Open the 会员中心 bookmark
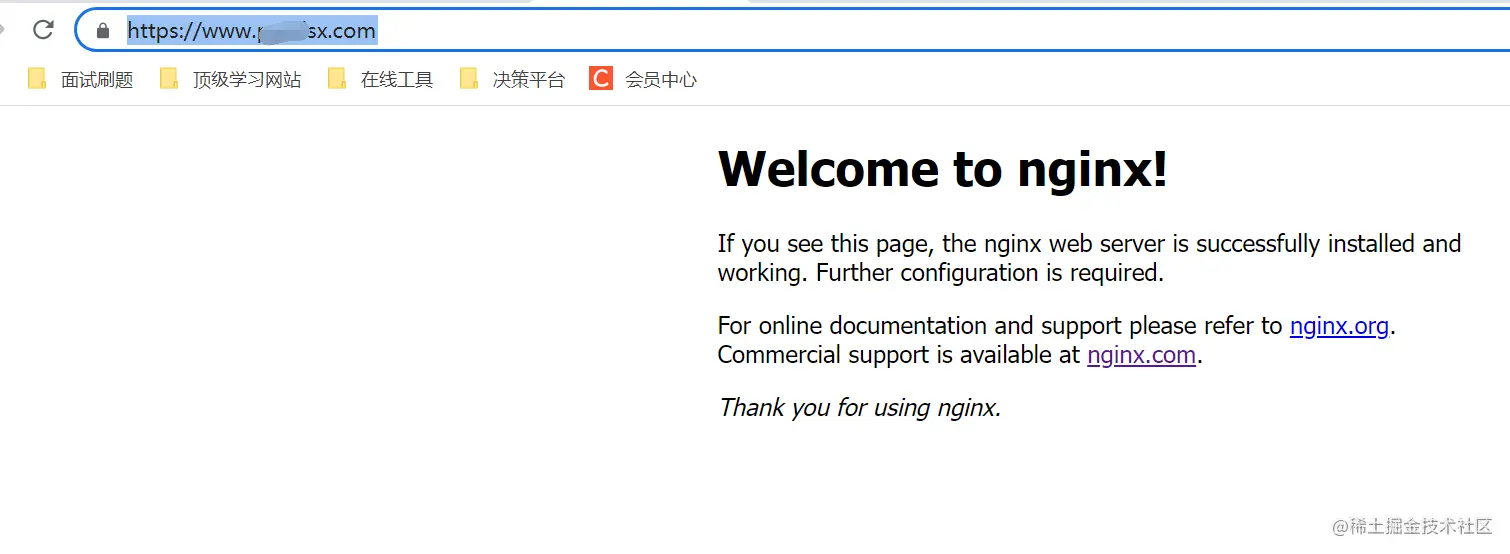The image size is (1510, 554). point(643,79)
